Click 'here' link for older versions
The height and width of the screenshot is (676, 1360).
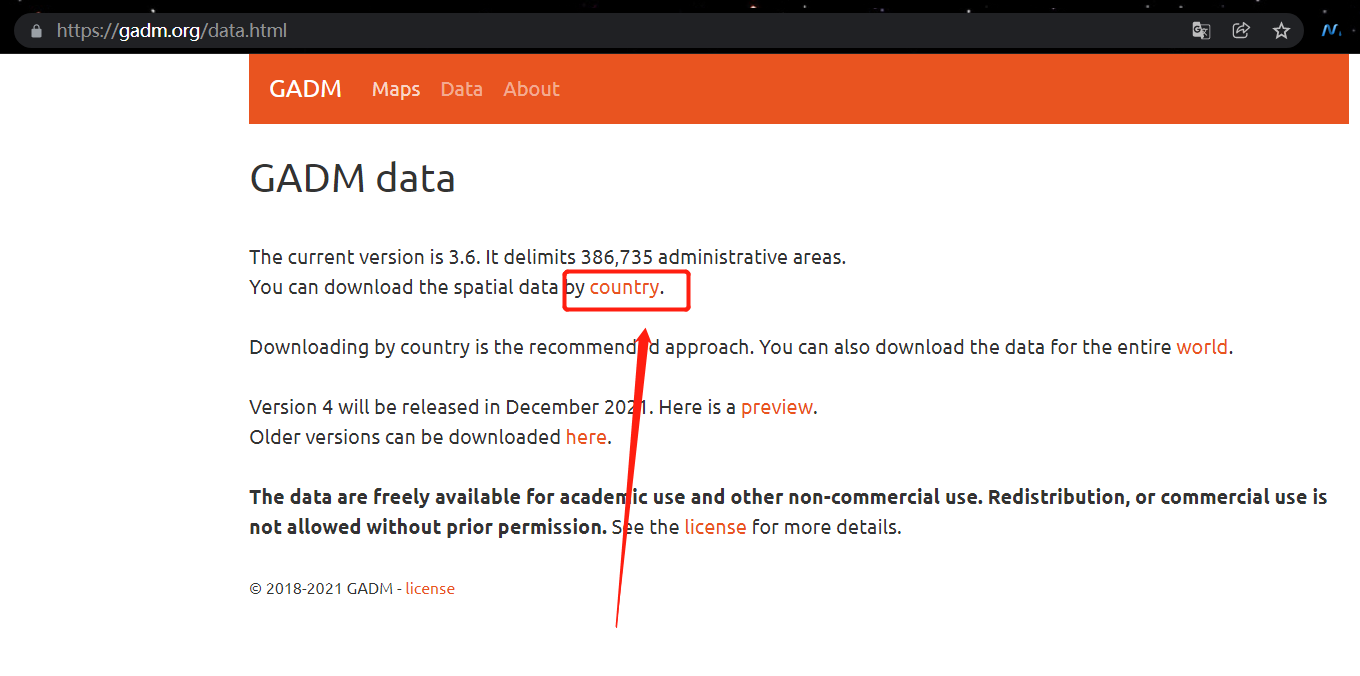[x=586, y=438]
